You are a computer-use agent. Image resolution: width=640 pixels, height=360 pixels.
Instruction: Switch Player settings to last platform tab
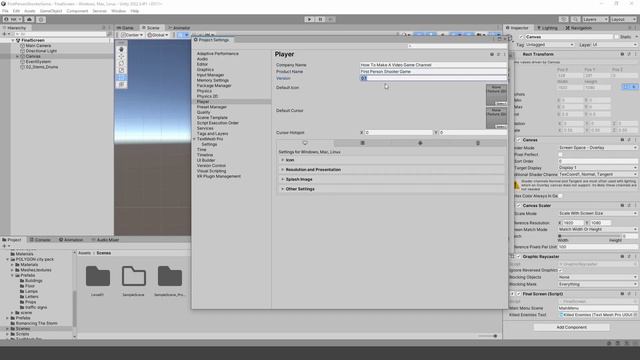tap(478, 143)
